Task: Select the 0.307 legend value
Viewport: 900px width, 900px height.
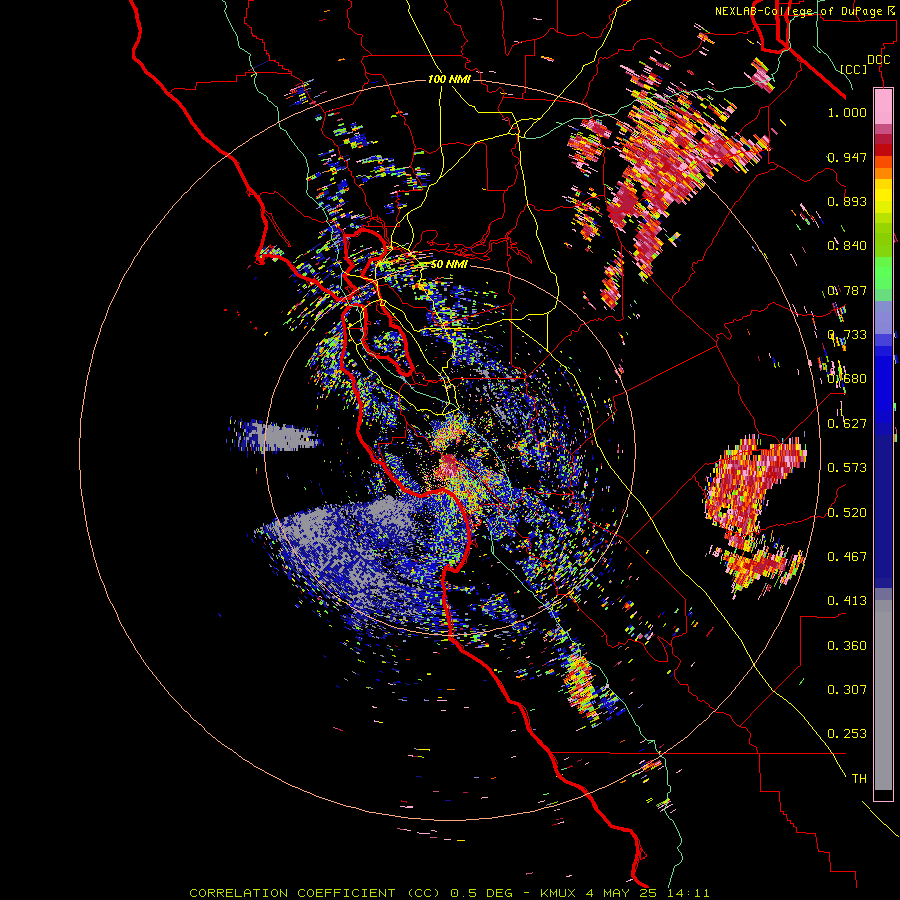Action: tap(847, 690)
